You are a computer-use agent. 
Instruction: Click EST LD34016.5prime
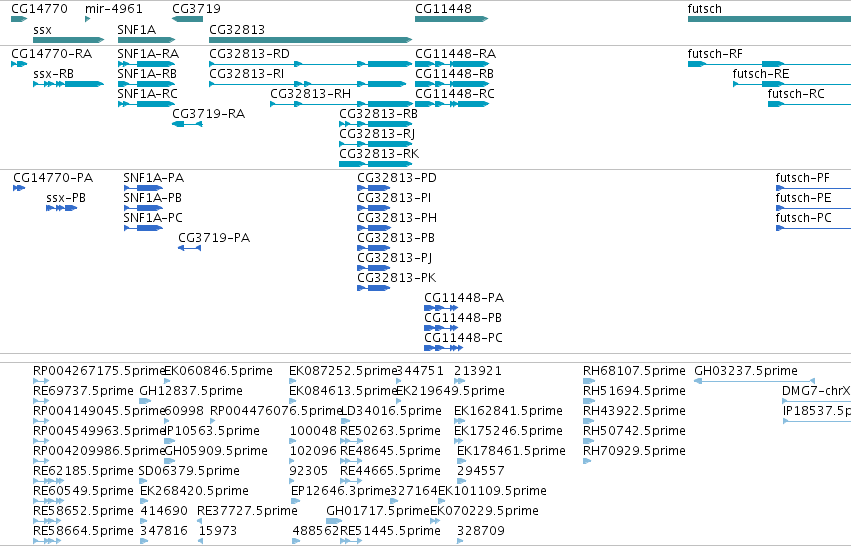[346, 421]
